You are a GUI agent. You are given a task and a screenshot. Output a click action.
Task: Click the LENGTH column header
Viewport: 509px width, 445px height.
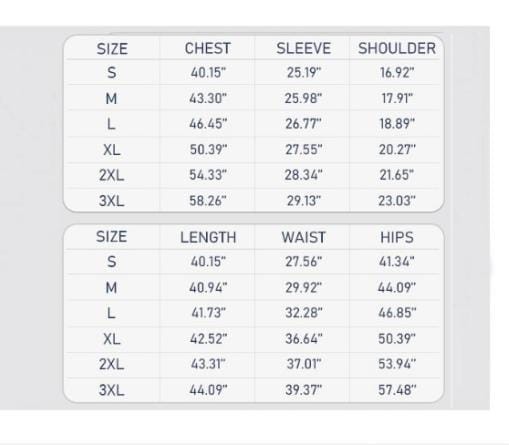point(208,237)
